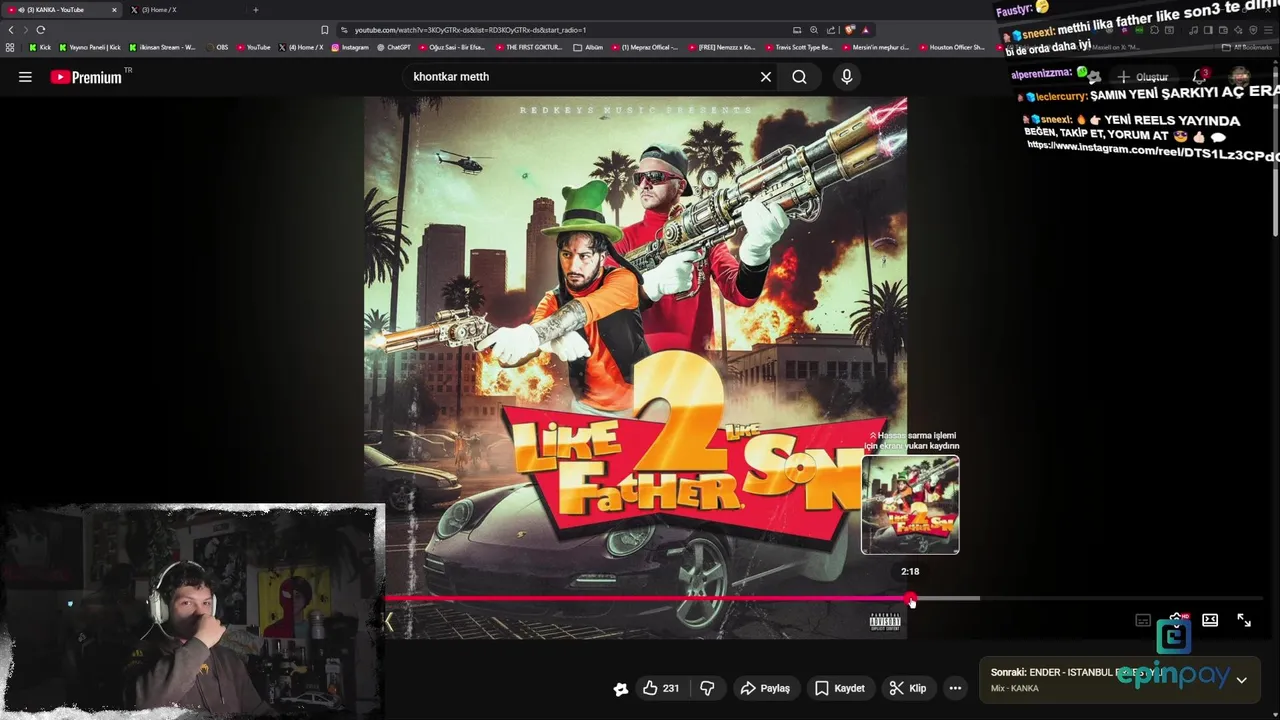The height and width of the screenshot is (720, 1280).
Task: Open YouTube notifications bell
Action: pyautogui.click(x=1199, y=77)
